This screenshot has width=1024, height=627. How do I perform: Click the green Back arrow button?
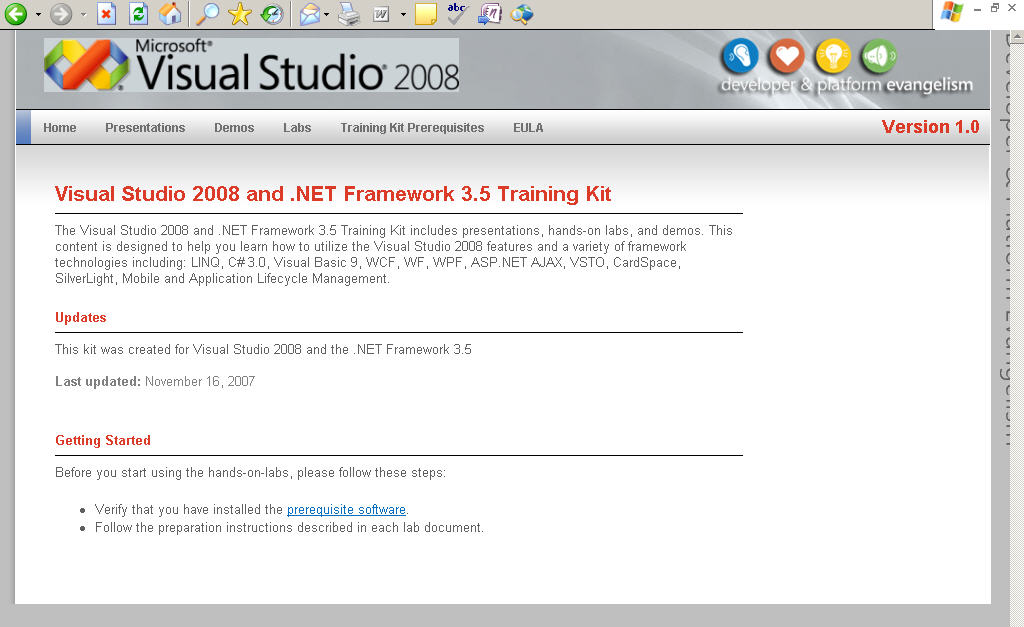tap(15, 14)
